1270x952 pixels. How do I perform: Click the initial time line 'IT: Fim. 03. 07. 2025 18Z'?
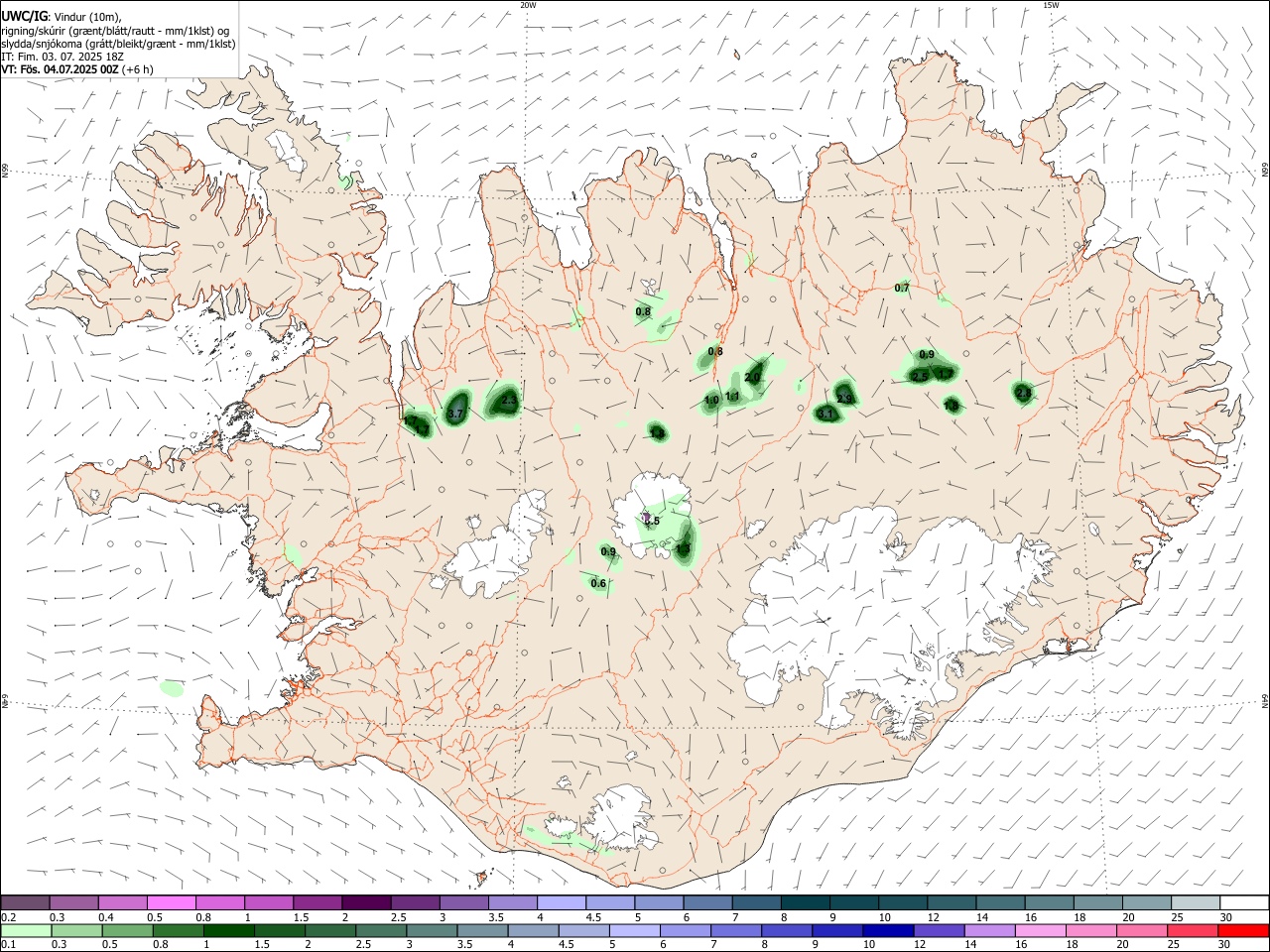pos(62,57)
